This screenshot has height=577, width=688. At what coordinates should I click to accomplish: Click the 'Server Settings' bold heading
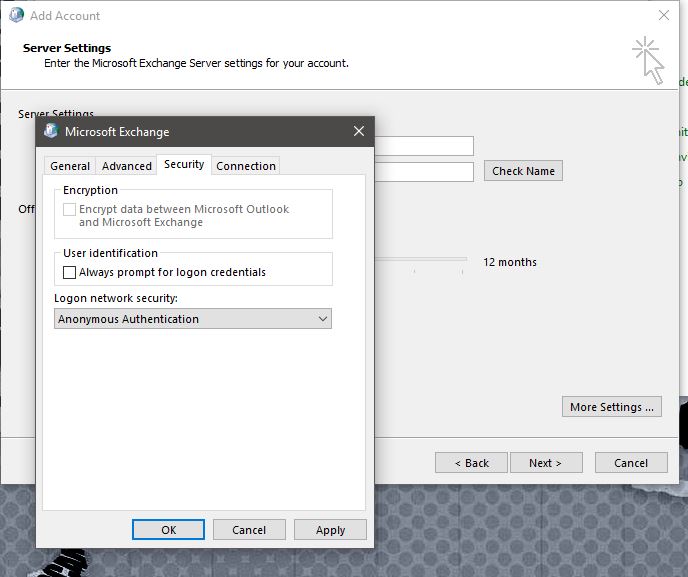67,48
